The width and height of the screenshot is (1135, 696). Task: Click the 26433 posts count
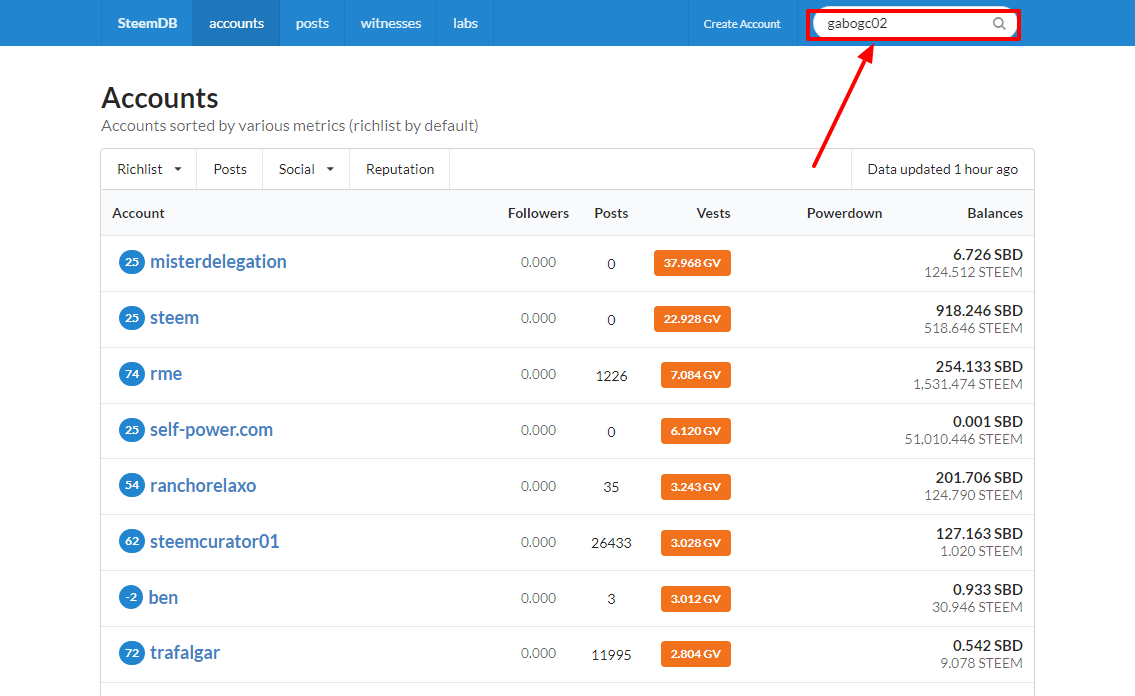tap(611, 543)
